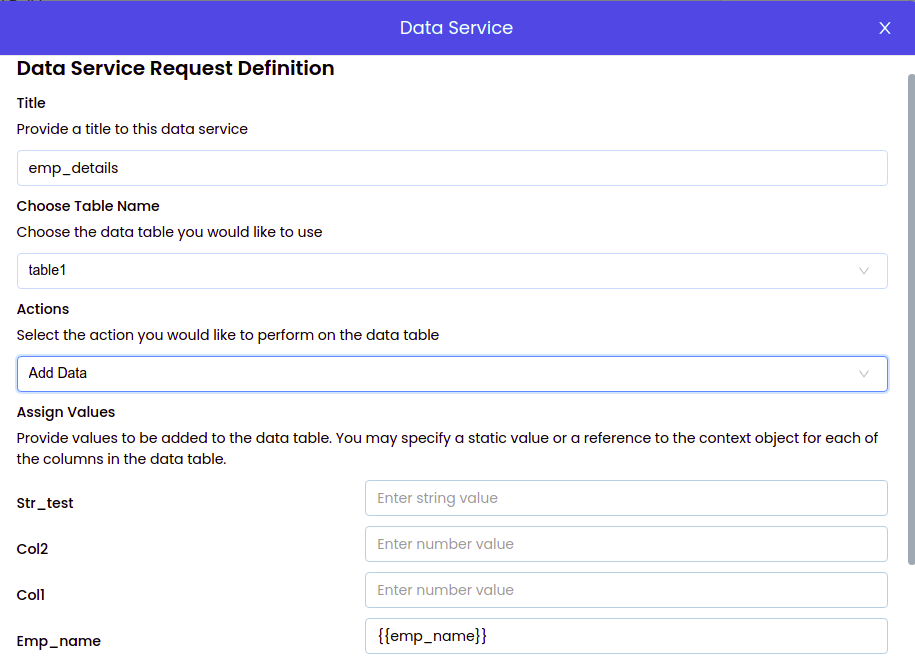Click the Title input showing emp_details
Viewport: 915px width, 669px height.
point(450,168)
